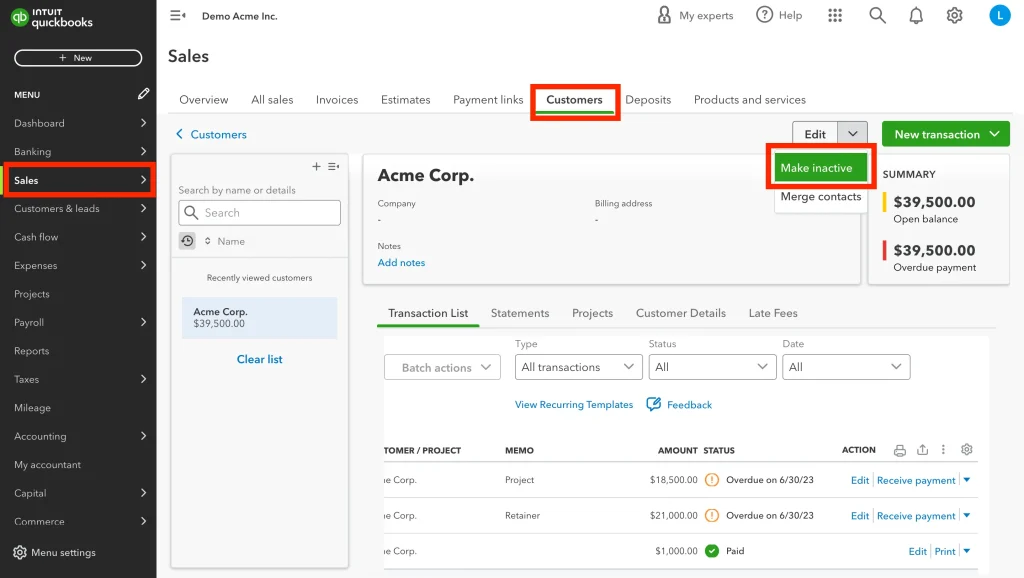Switch to the Invoices tab
Viewport: 1024px width, 578px height.
pyautogui.click(x=337, y=100)
